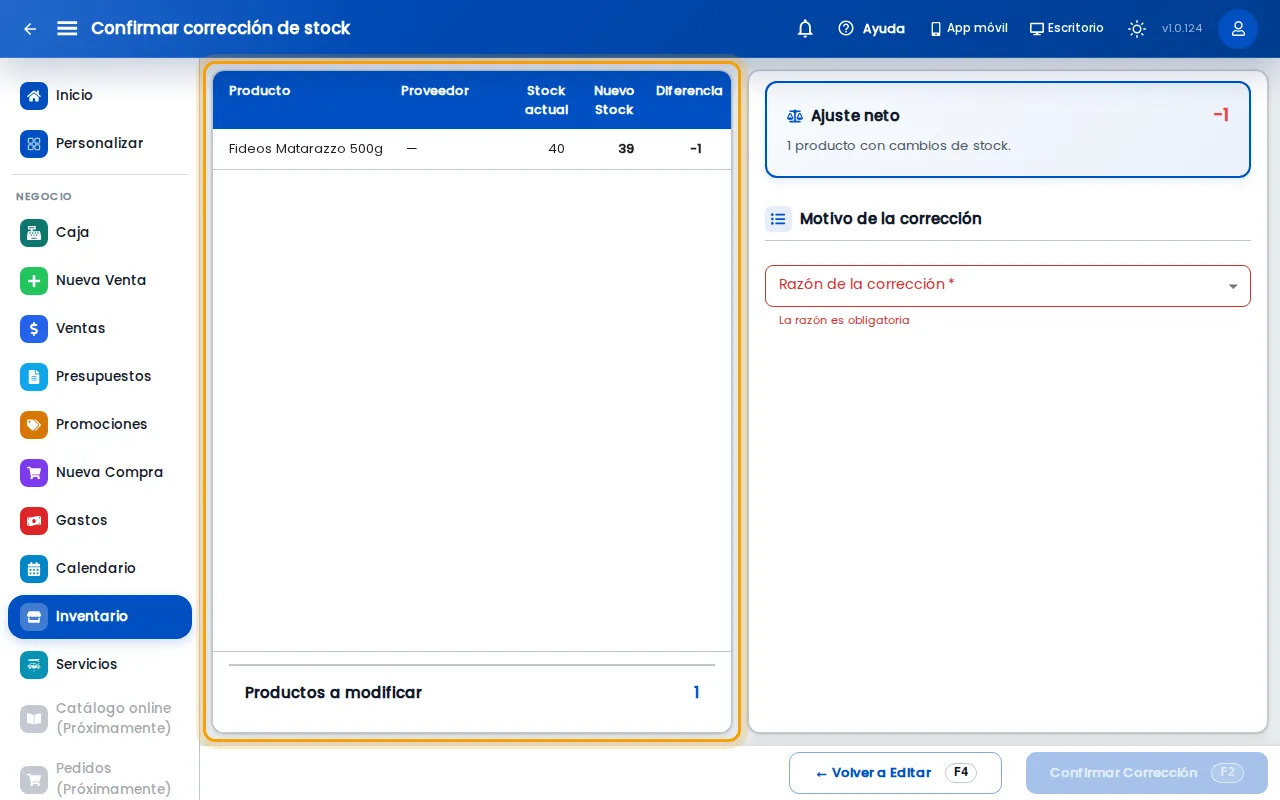
Task: Open the Ayuda help link
Action: 871,29
